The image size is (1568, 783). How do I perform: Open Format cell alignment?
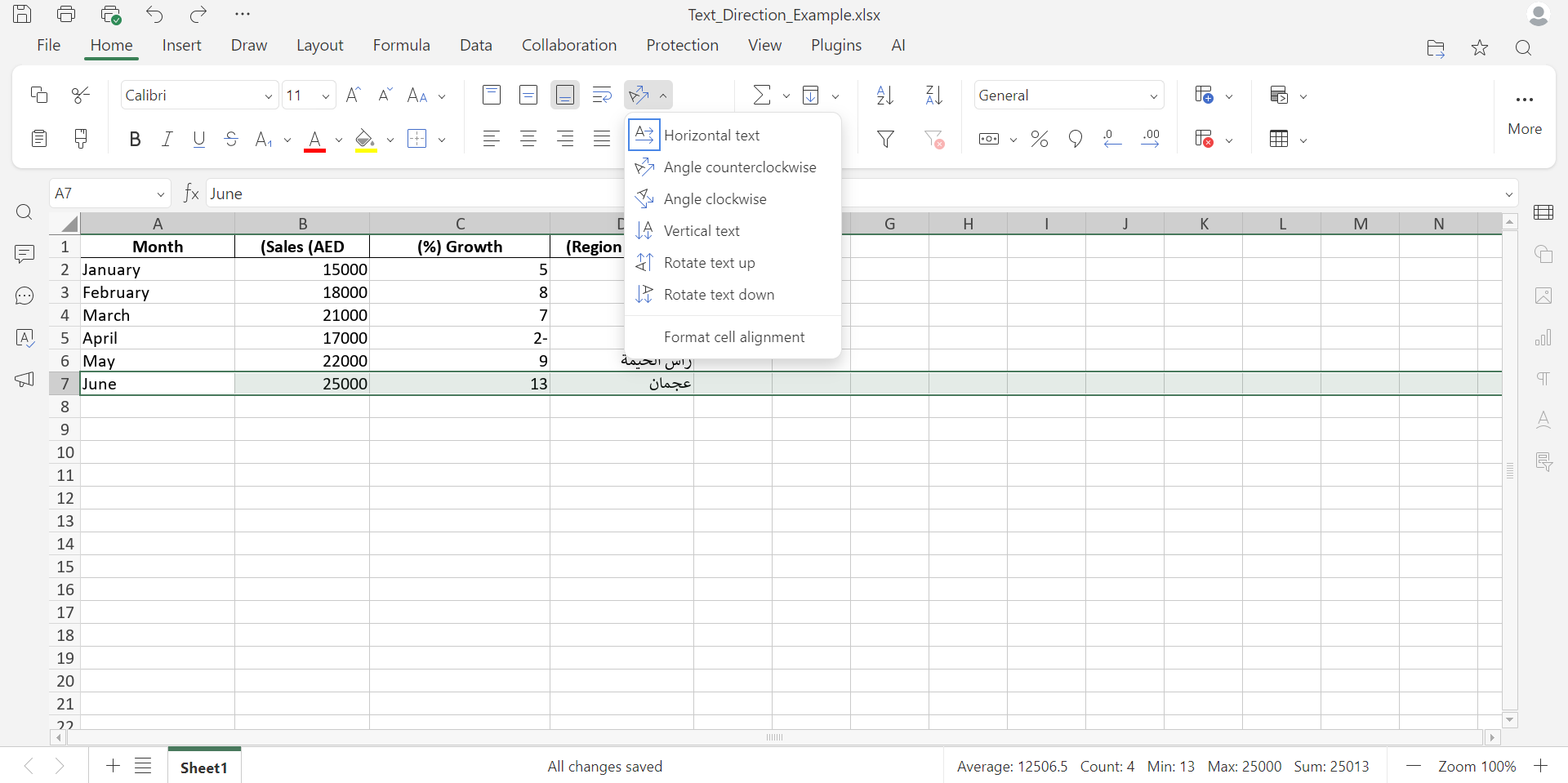click(734, 336)
